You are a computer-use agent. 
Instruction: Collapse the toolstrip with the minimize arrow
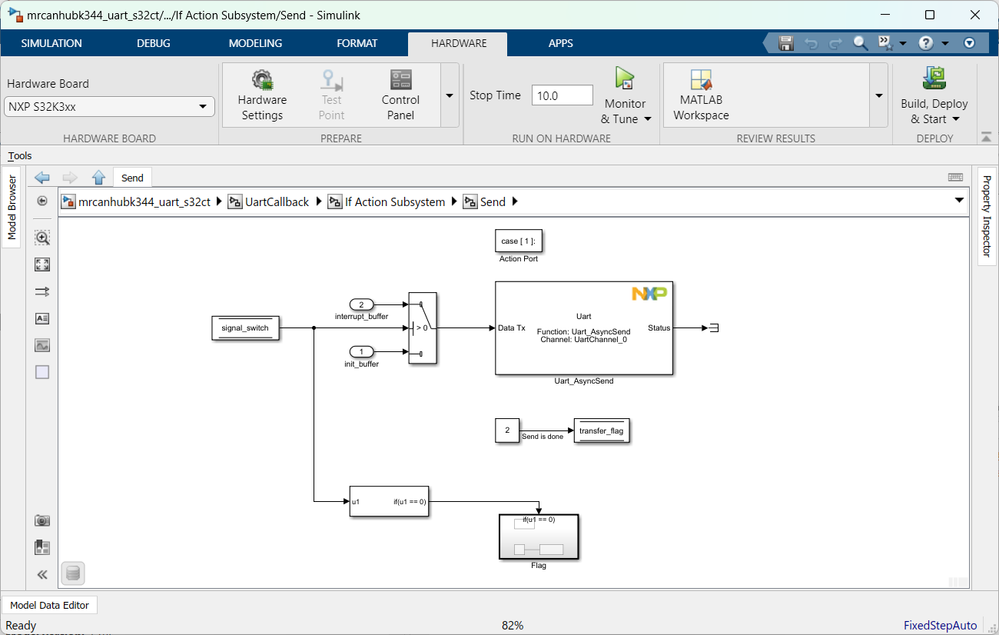tap(986, 137)
